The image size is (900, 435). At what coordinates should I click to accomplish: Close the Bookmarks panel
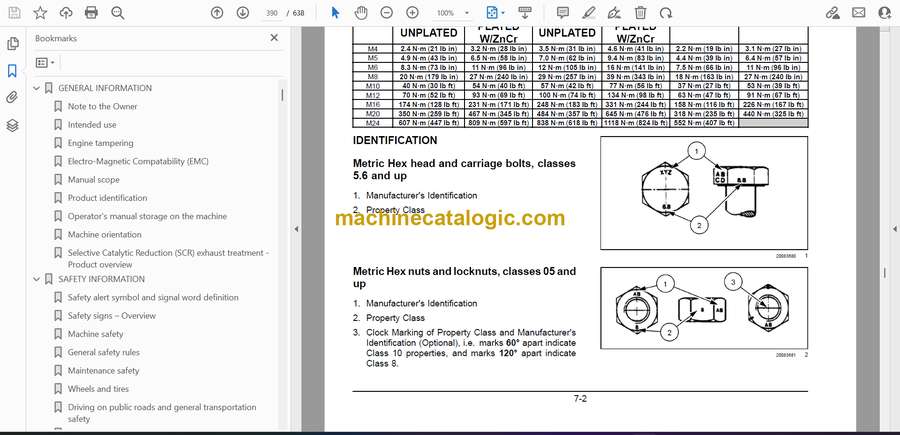coord(274,38)
